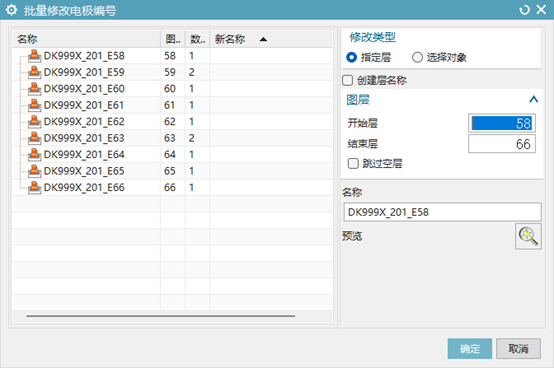Click the 结束层 input field
Viewport: 554px width, 368px height.
[502, 144]
